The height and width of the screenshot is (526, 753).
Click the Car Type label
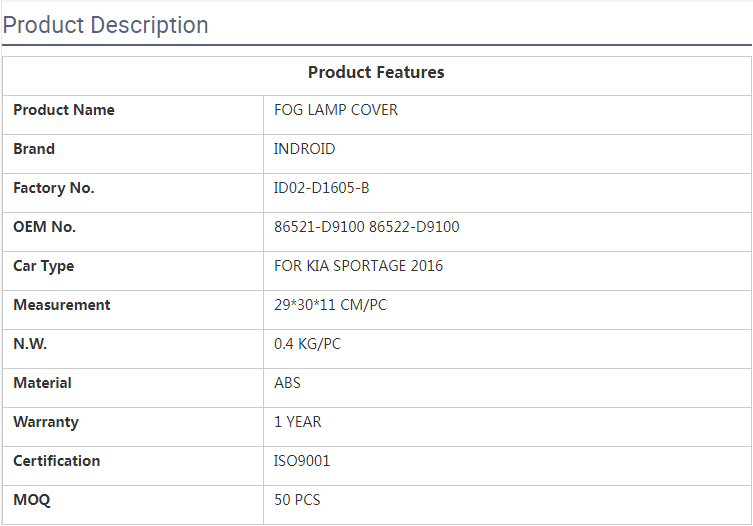click(44, 266)
